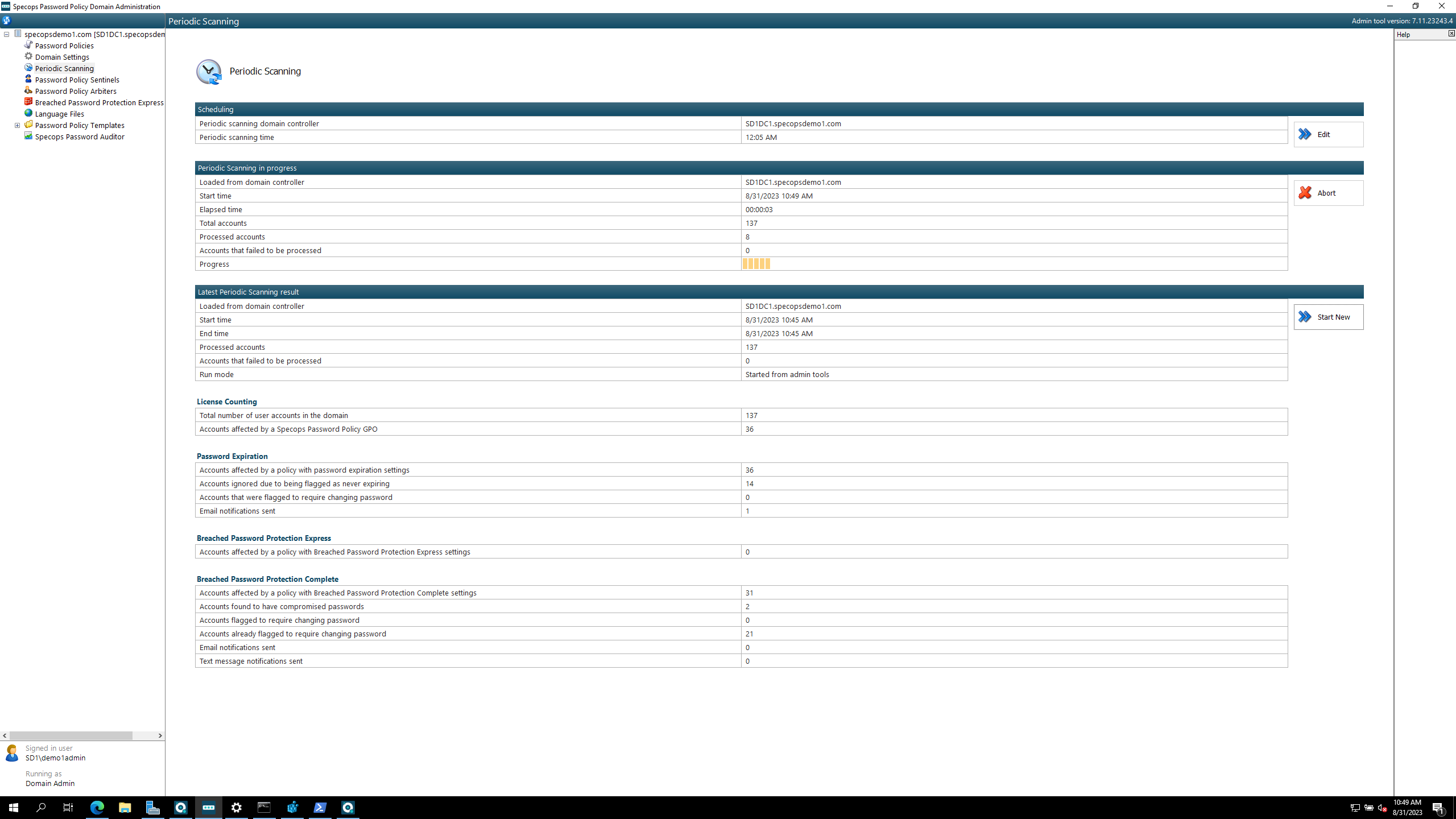
Task: Open Server Manager from the taskbar
Action: [153, 808]
